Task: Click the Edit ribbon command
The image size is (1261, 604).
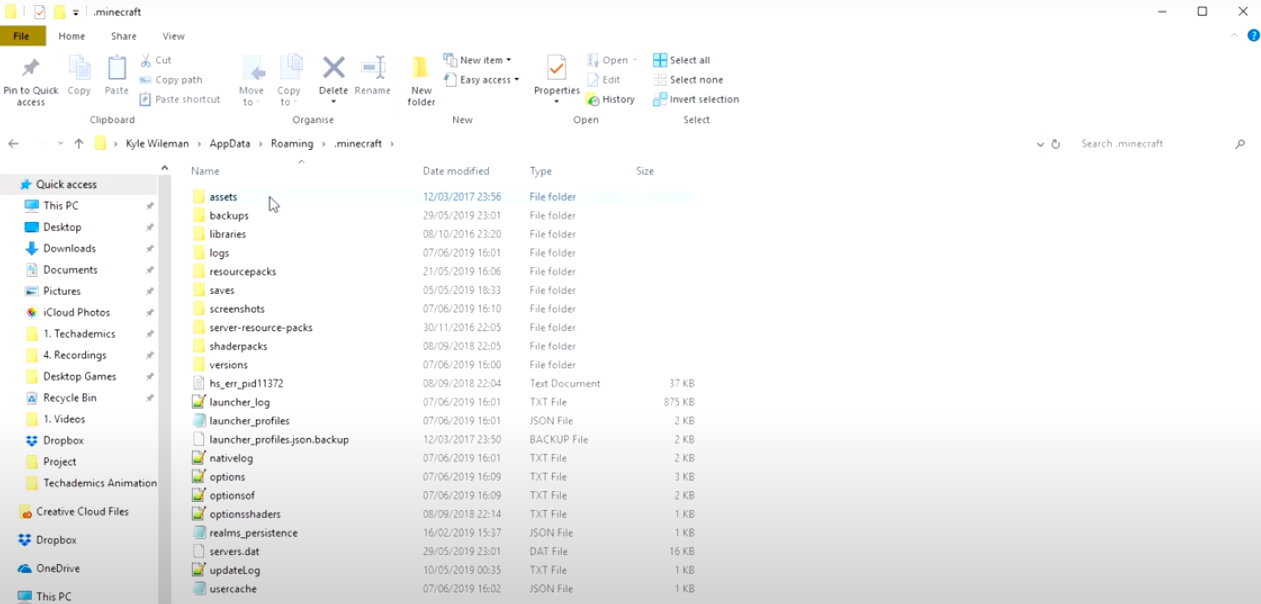Action: 604,80
